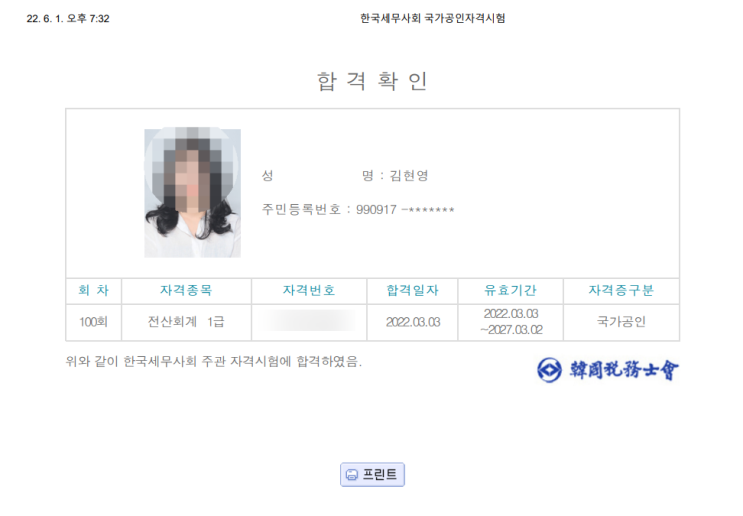Click the 국가공인 cell

tap(621, 322)
